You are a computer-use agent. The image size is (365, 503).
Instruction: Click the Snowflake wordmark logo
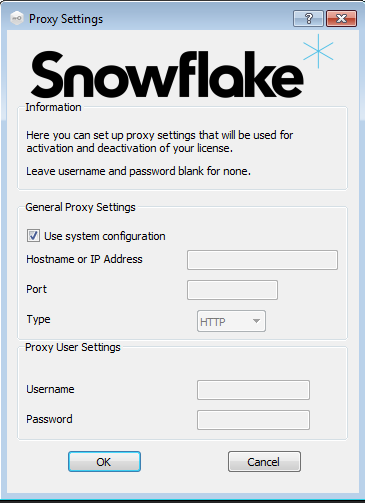[167, 74]
